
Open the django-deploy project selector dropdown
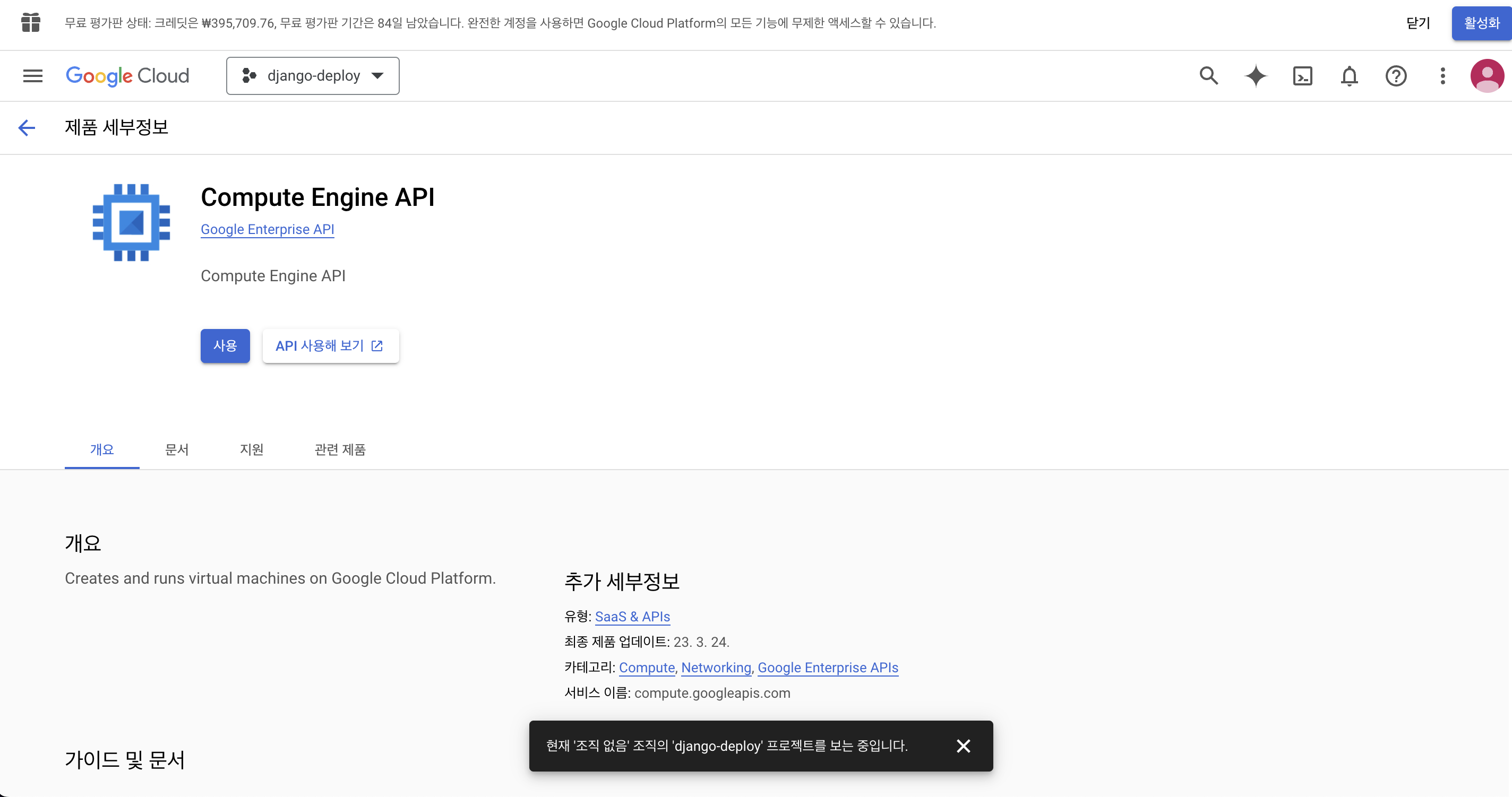pyautogui.click(x=313, y=76)
